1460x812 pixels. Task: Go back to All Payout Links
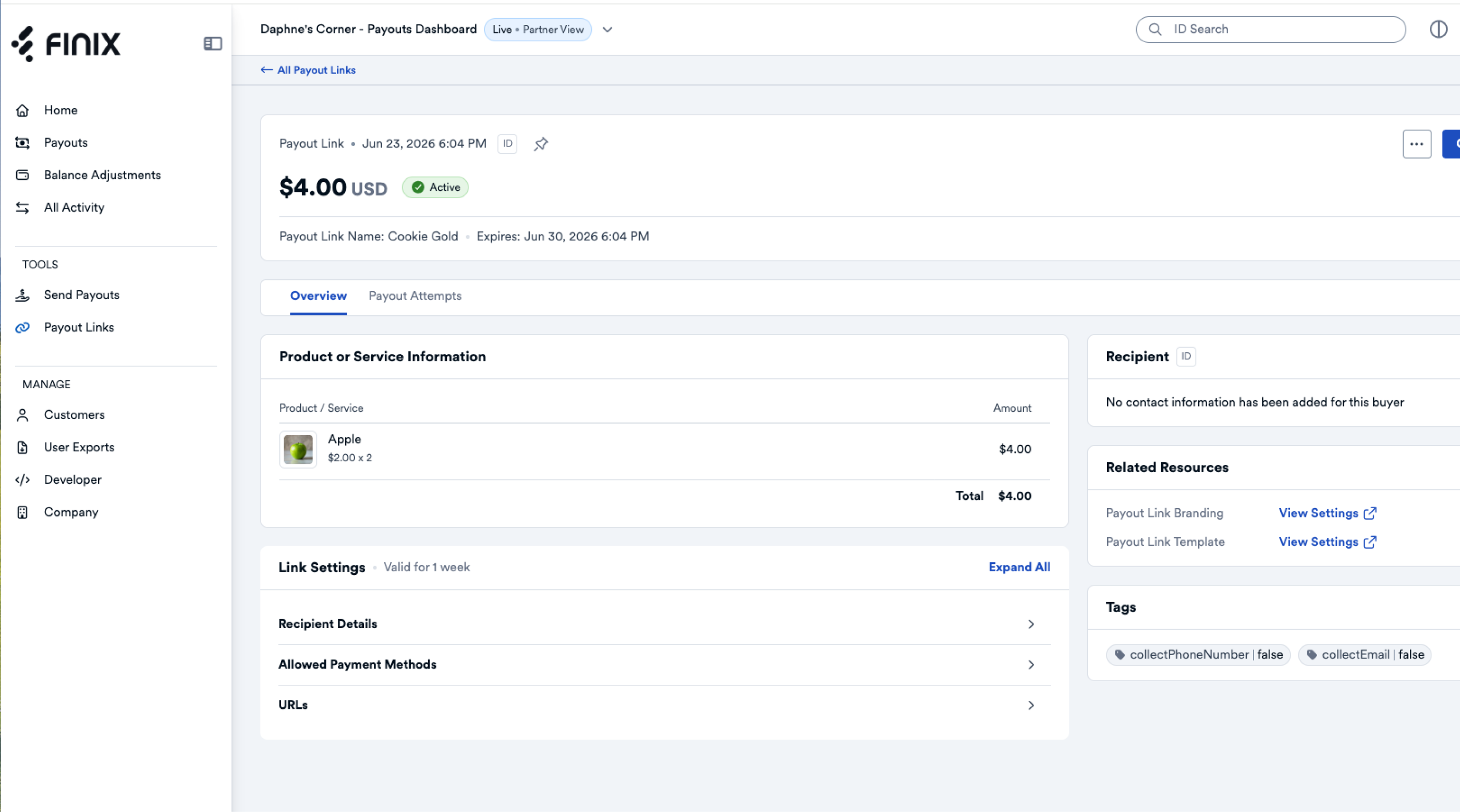[x=308, y=70]
